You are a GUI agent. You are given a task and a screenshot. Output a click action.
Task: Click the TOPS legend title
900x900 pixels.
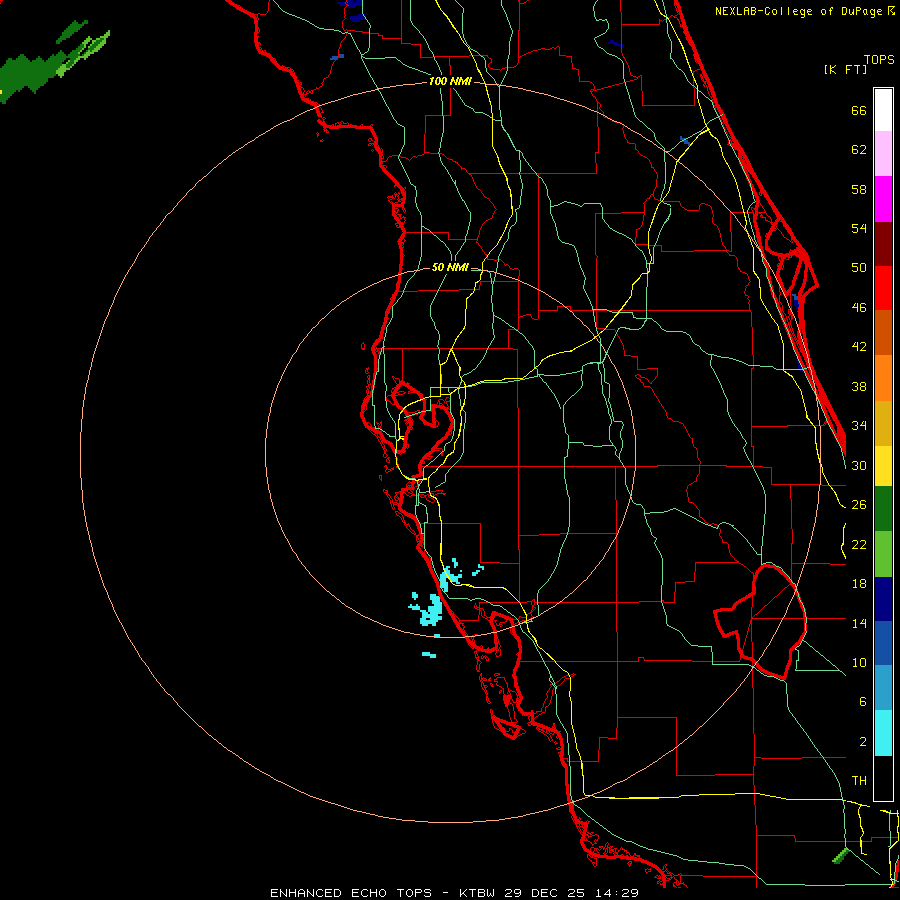pos(879,60)
